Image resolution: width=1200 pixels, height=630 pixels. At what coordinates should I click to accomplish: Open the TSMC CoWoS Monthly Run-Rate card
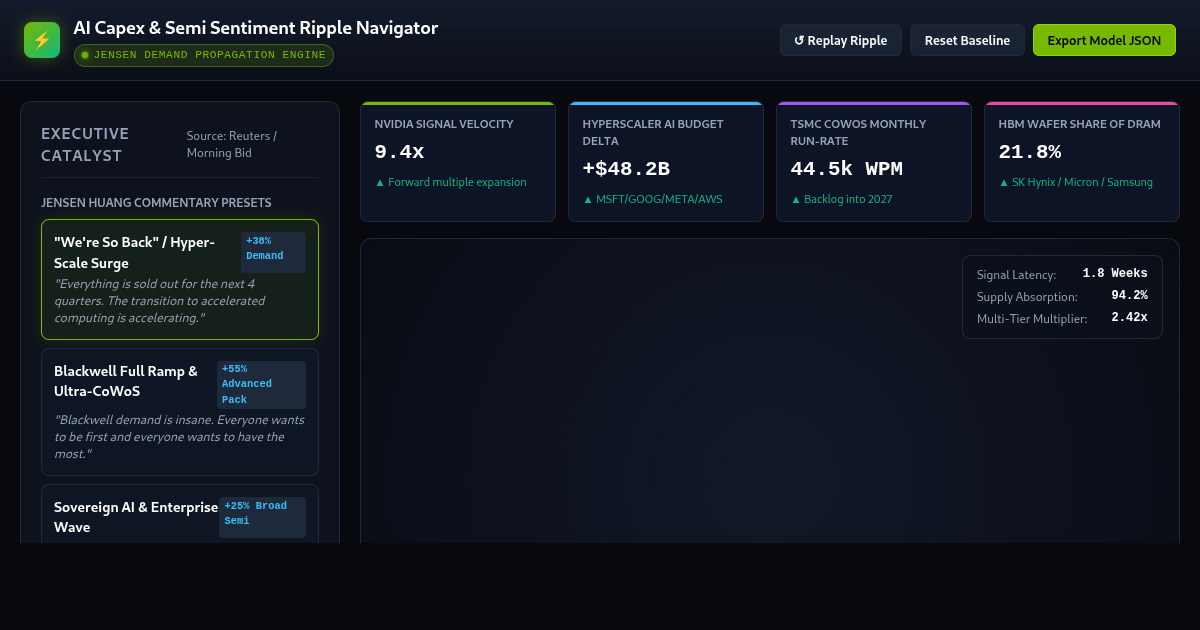pos(874,161)
